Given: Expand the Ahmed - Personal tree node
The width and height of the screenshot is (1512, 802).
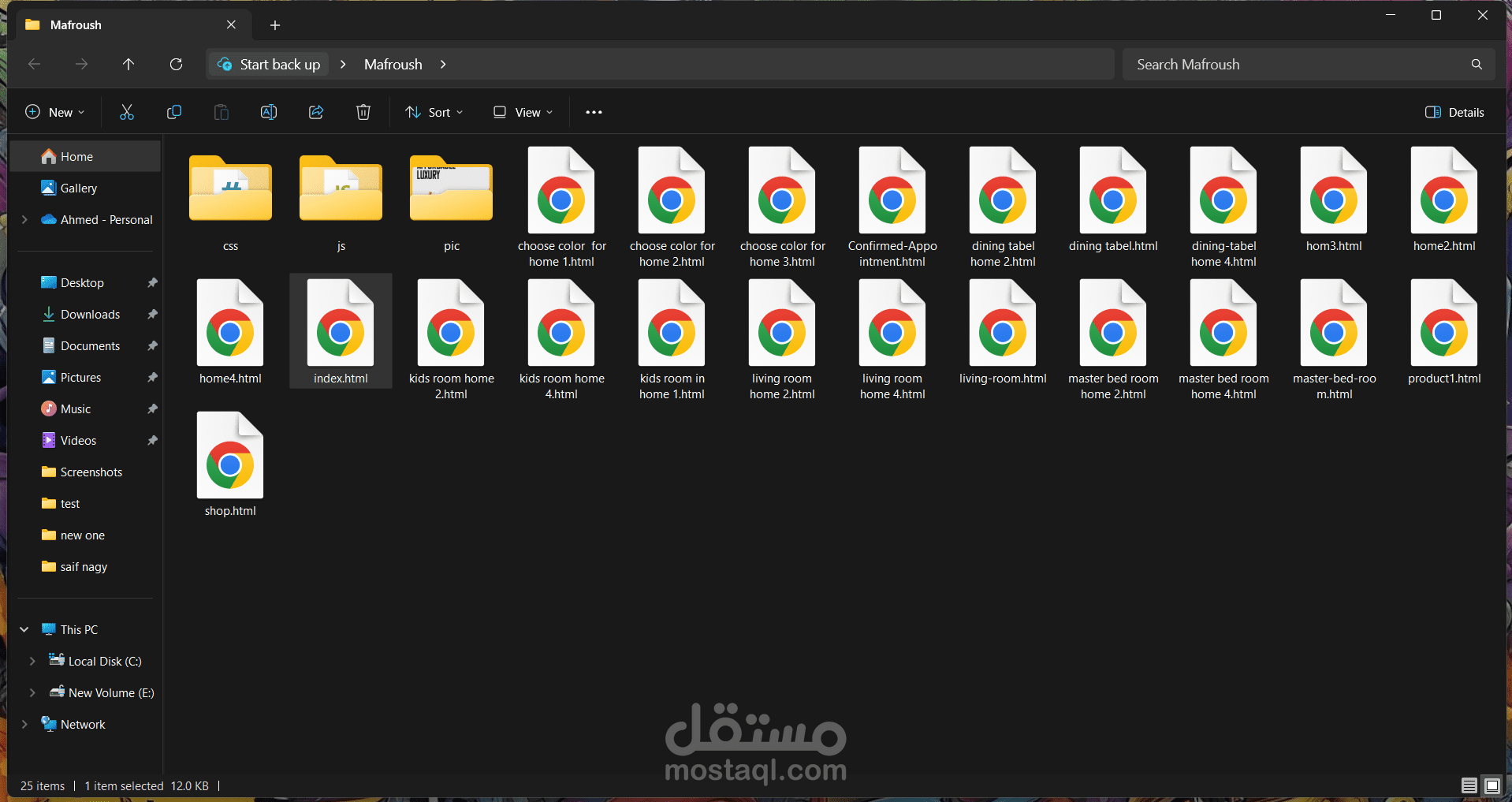Looking at the screenshot, I should pyautogui.click(x=24, y=219).
